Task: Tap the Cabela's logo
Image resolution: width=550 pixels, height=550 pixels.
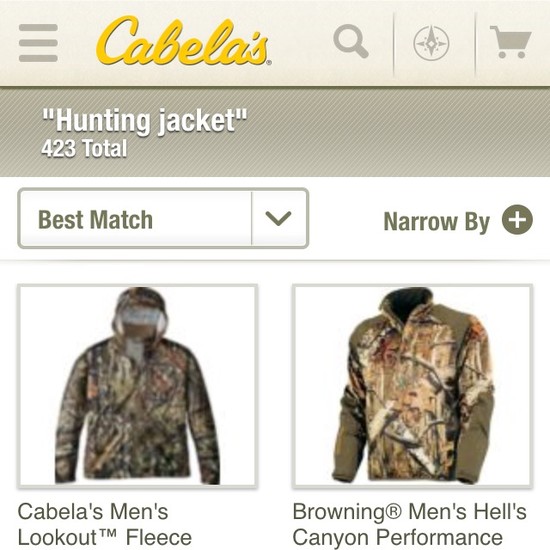Action: click(183, 41)
